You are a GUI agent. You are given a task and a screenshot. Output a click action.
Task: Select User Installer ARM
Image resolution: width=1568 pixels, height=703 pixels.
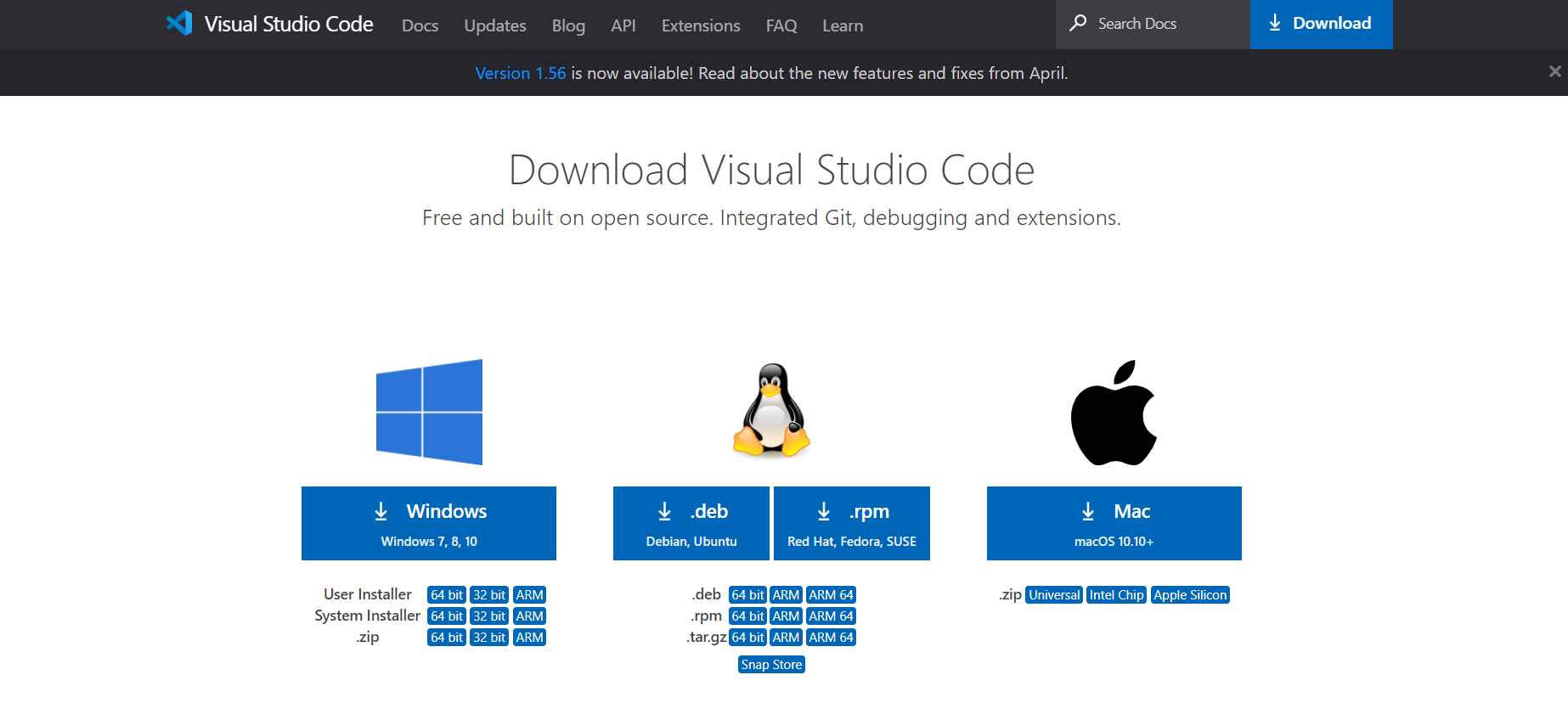(529, 595)
